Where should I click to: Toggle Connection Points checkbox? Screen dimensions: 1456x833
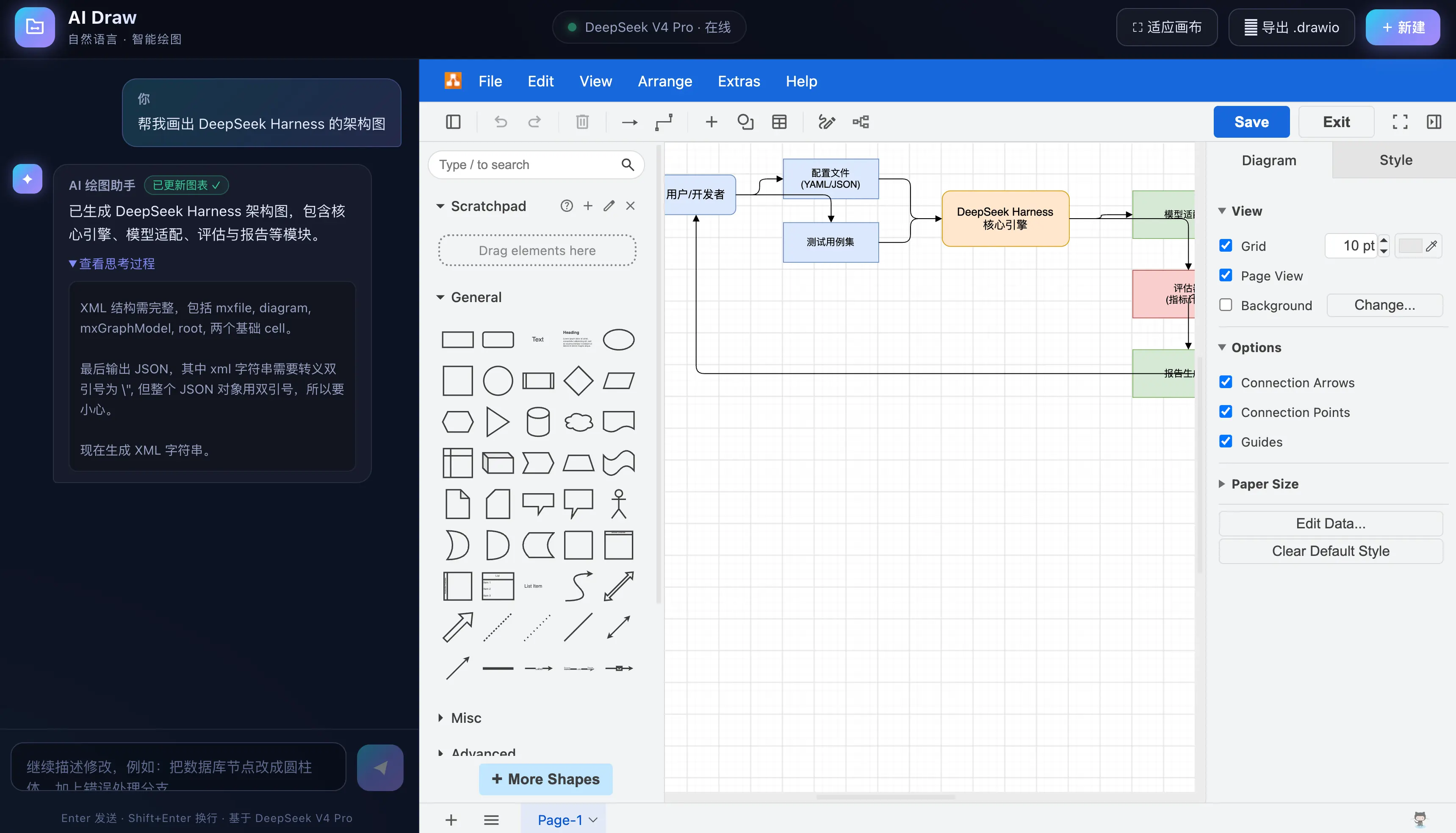(1226, 412)
